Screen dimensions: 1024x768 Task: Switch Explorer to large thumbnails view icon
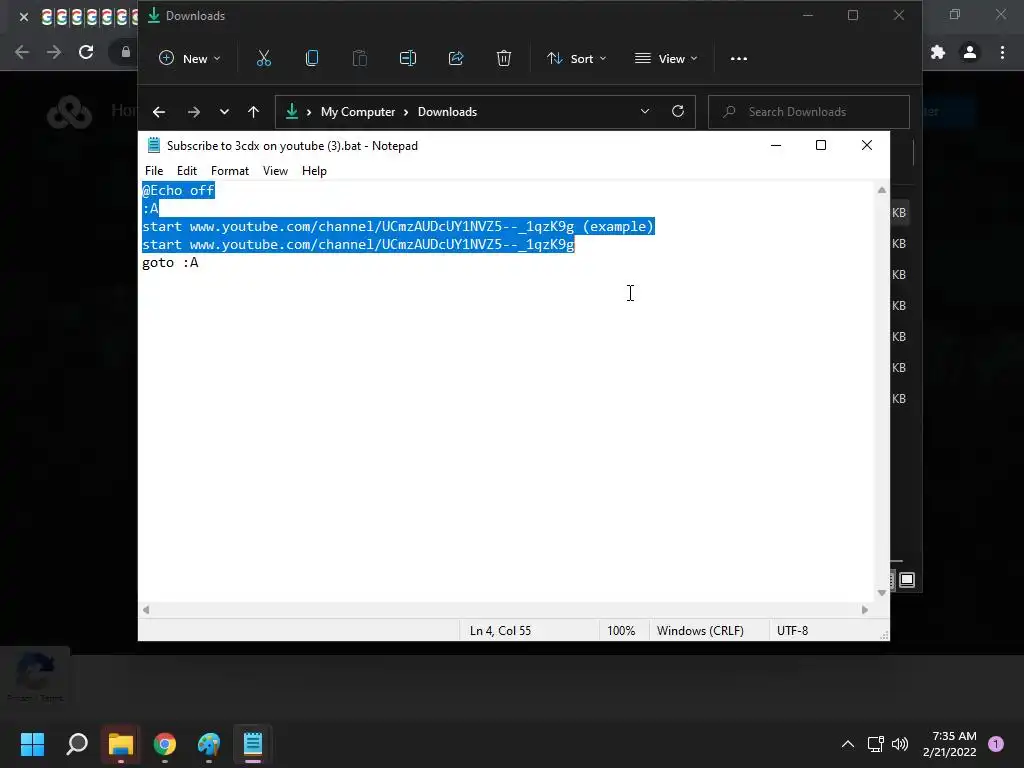(907, 580)
